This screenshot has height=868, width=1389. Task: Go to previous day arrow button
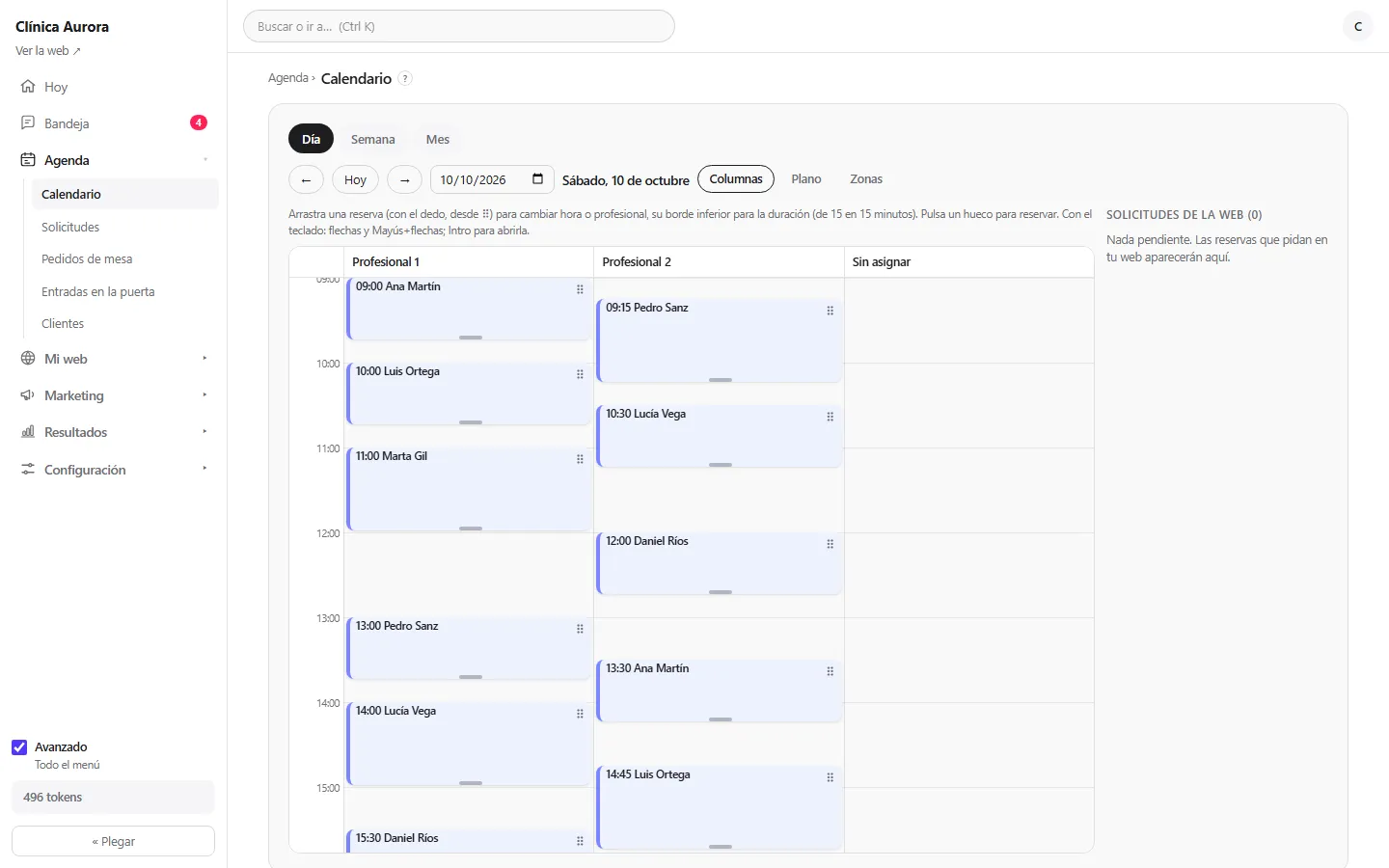pyautogui.click(x=306, y=179)
